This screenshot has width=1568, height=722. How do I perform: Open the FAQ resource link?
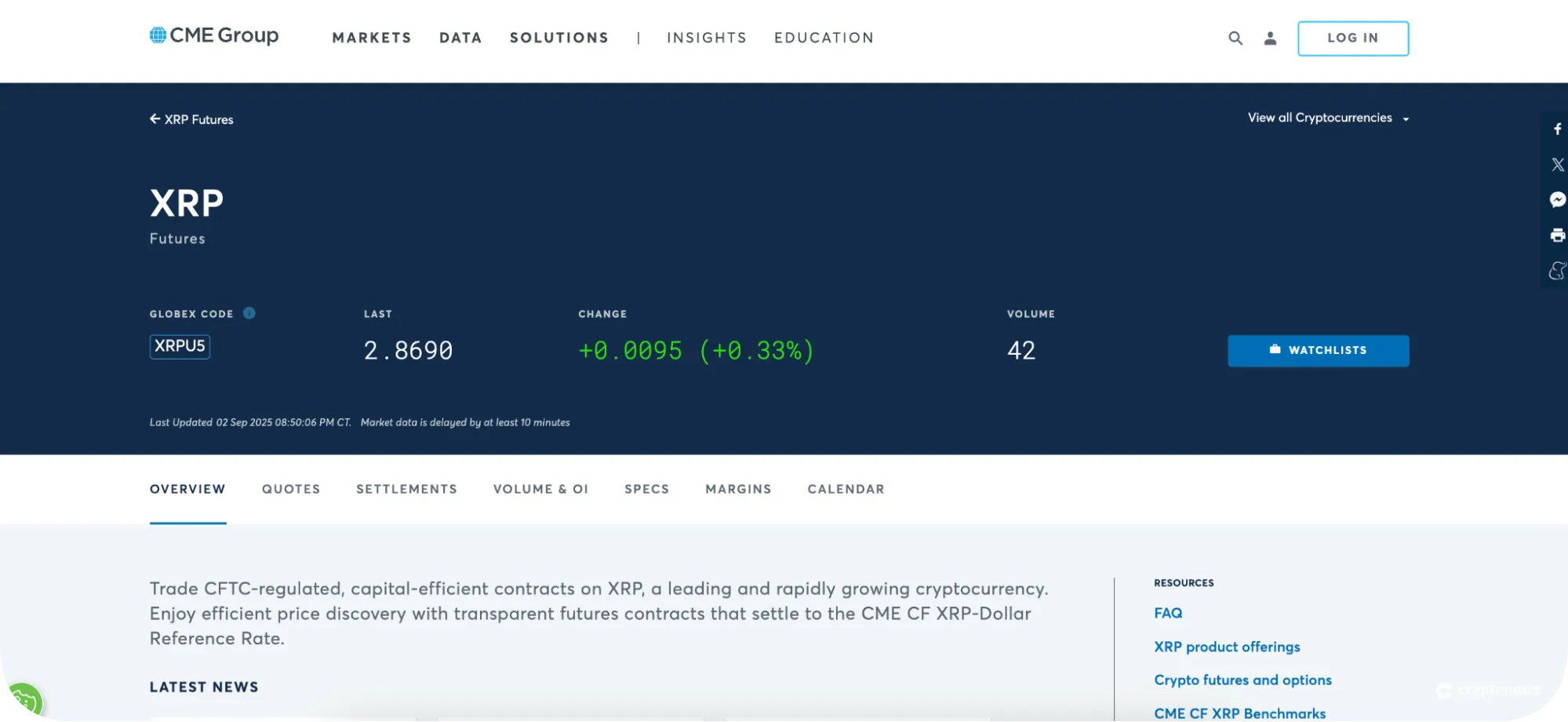(x=1167, y=613)
